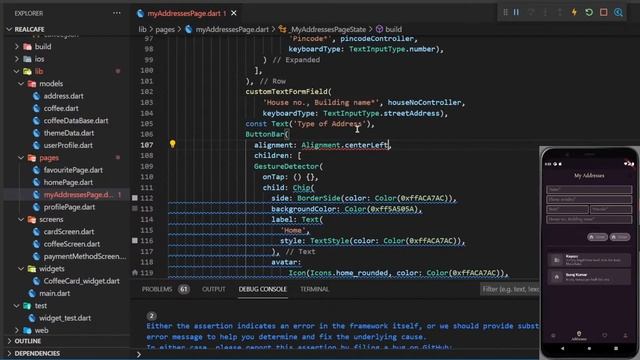Image resolution: width=640 pixels, height=360 pixels.
Task: Tap the profile bottom nav icon in emulator
Action: click(625, 336)
